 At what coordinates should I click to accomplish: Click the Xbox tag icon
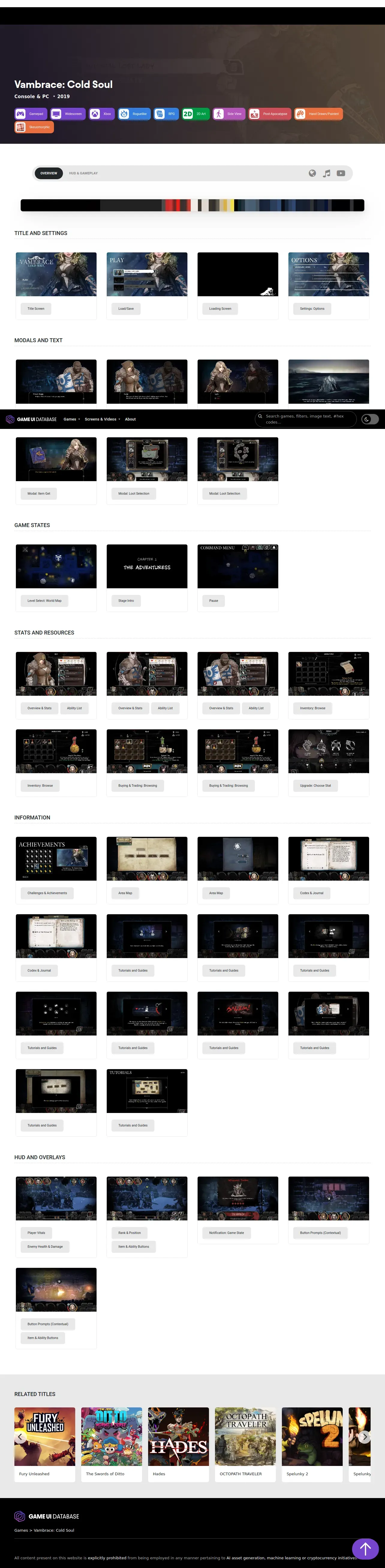(95, 114)
